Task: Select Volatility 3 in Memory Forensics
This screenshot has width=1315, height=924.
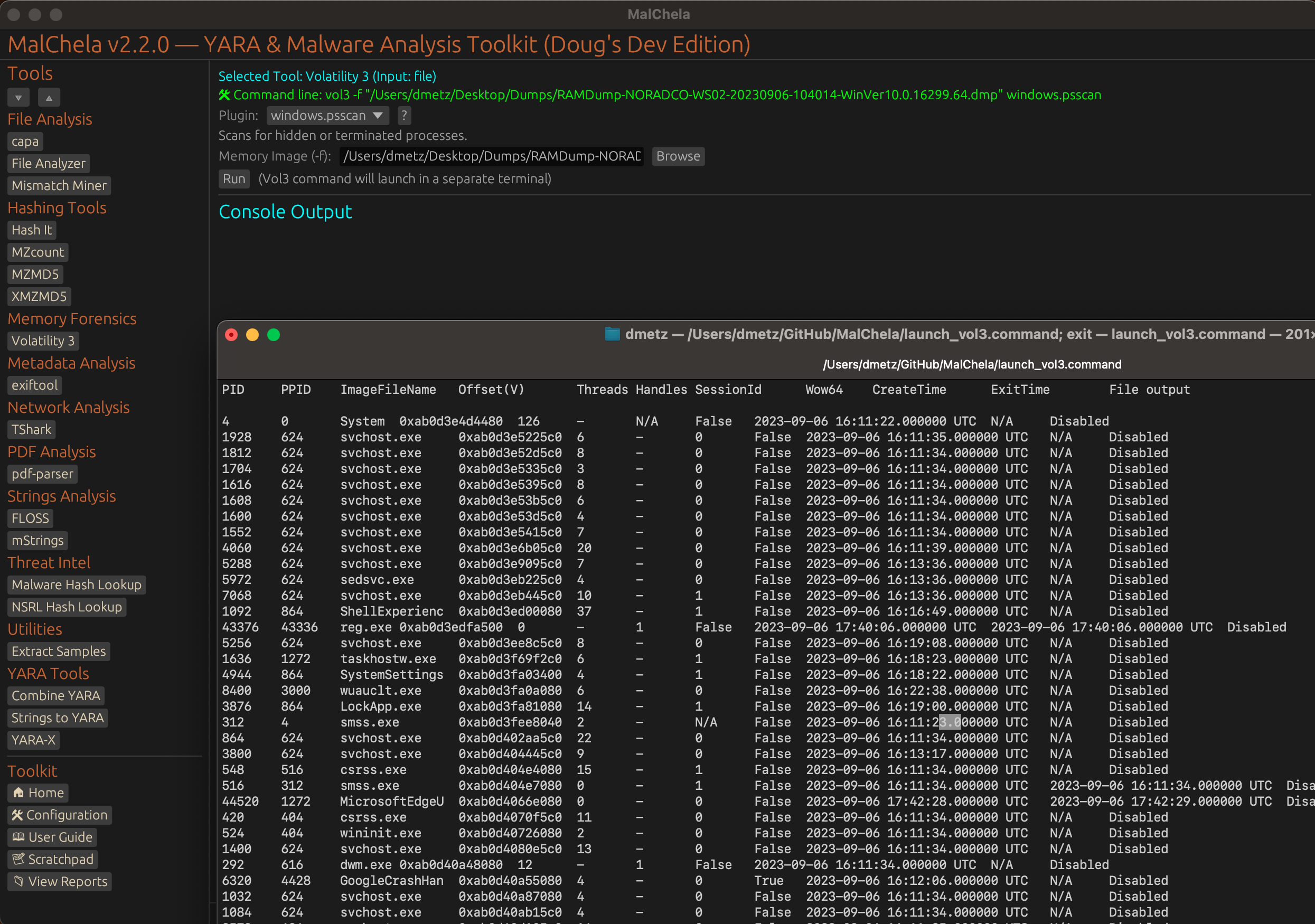Action: click(x=43, y=341)
